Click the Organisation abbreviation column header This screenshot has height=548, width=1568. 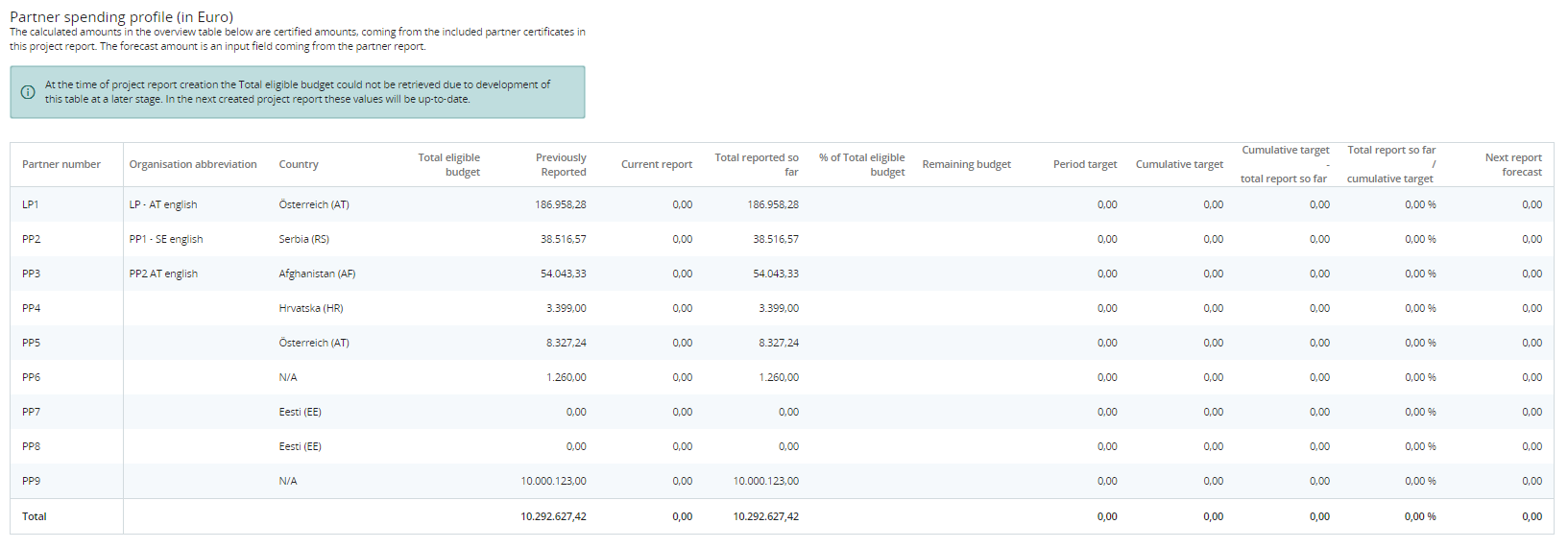(x=193, y=165)
